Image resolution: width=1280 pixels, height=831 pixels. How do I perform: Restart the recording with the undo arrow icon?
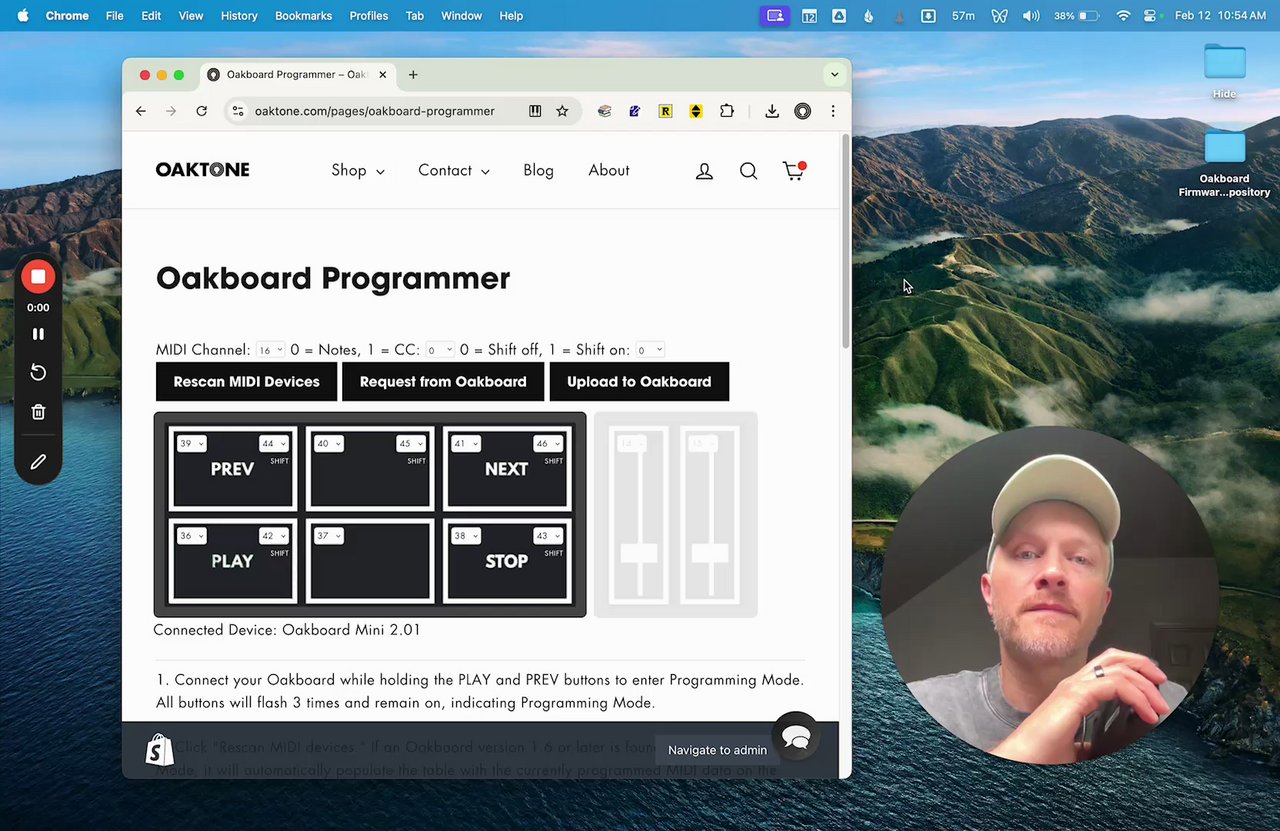pos(38,372)
